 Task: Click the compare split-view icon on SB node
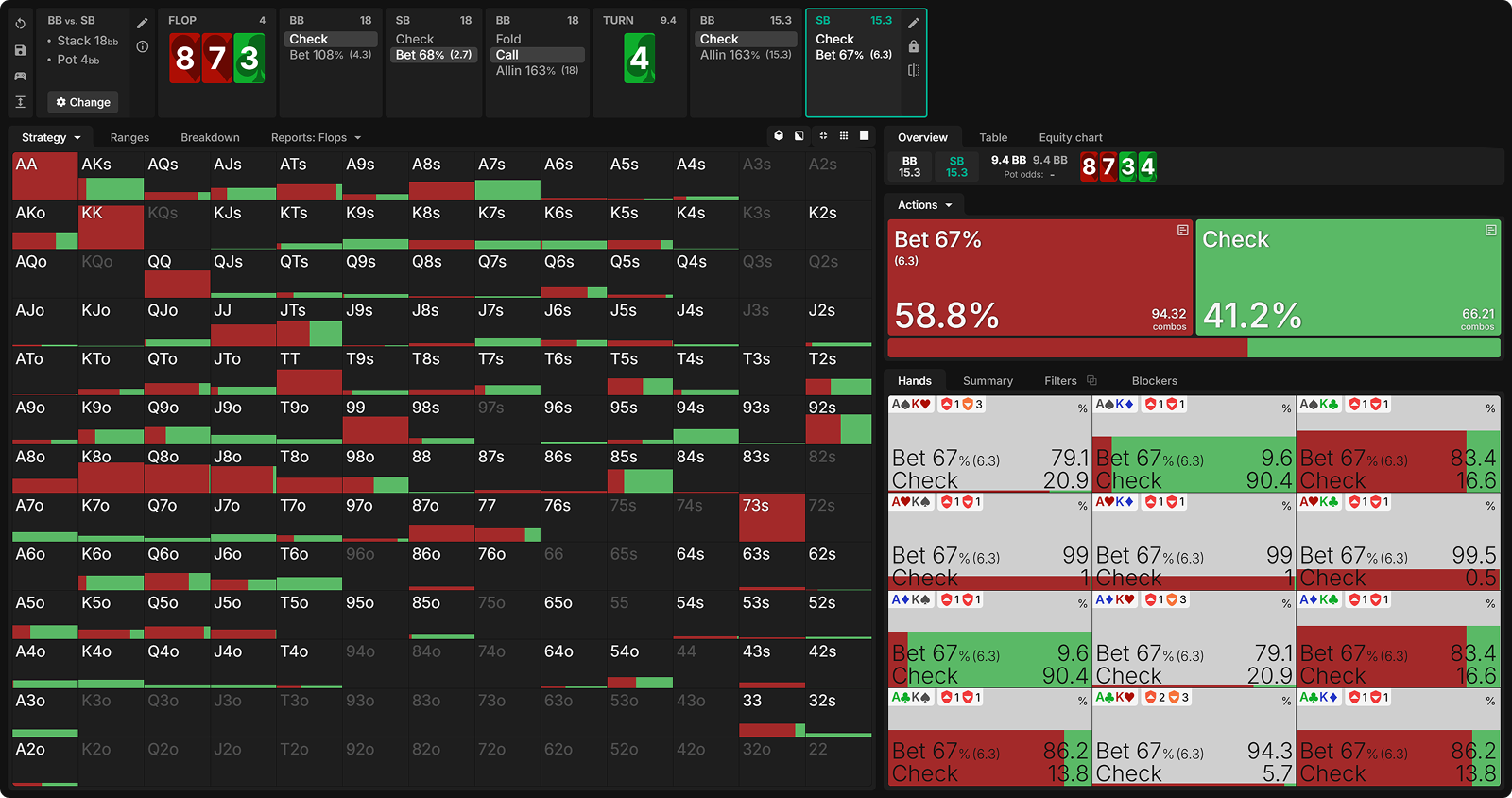point(913,70)
